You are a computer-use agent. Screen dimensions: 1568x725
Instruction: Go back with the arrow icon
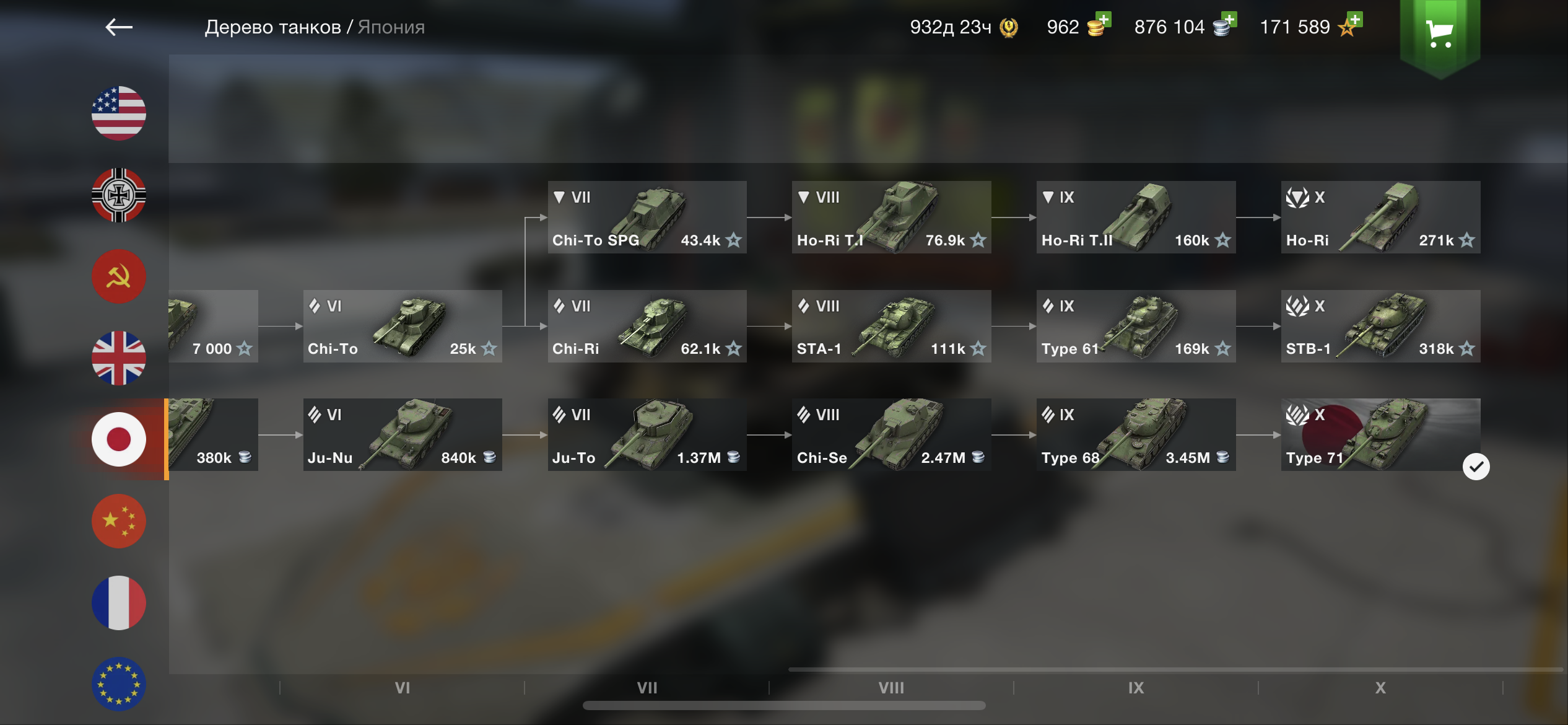coord(119,27)
